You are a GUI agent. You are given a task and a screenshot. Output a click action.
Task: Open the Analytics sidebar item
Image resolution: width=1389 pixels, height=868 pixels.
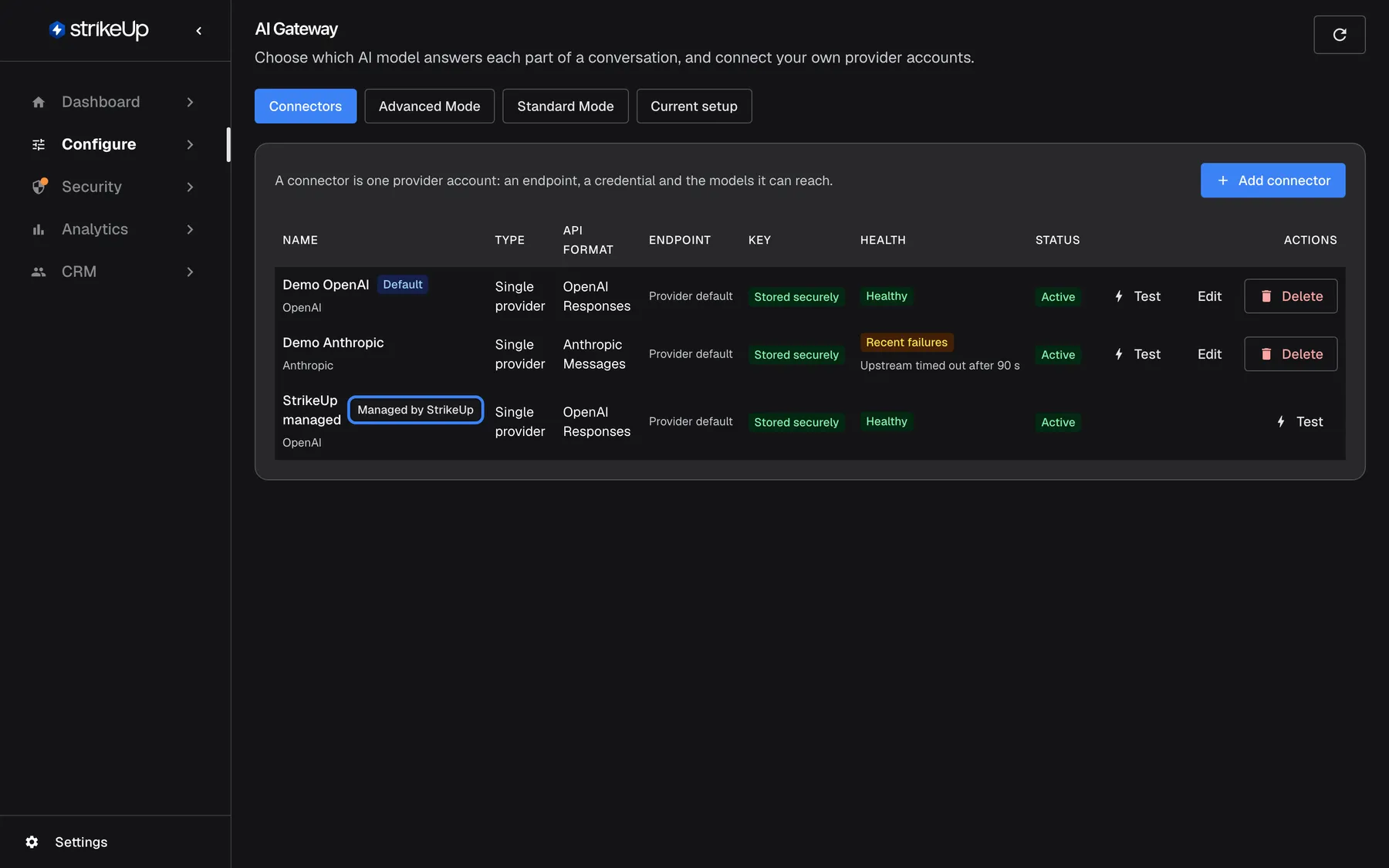click(114, 229)
